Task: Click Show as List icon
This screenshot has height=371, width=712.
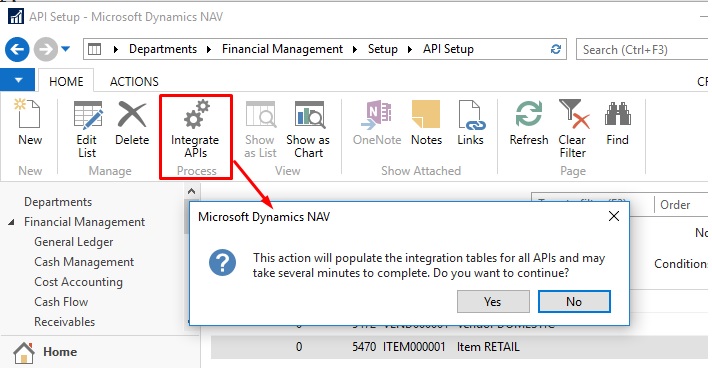Action: pos(260,114)
